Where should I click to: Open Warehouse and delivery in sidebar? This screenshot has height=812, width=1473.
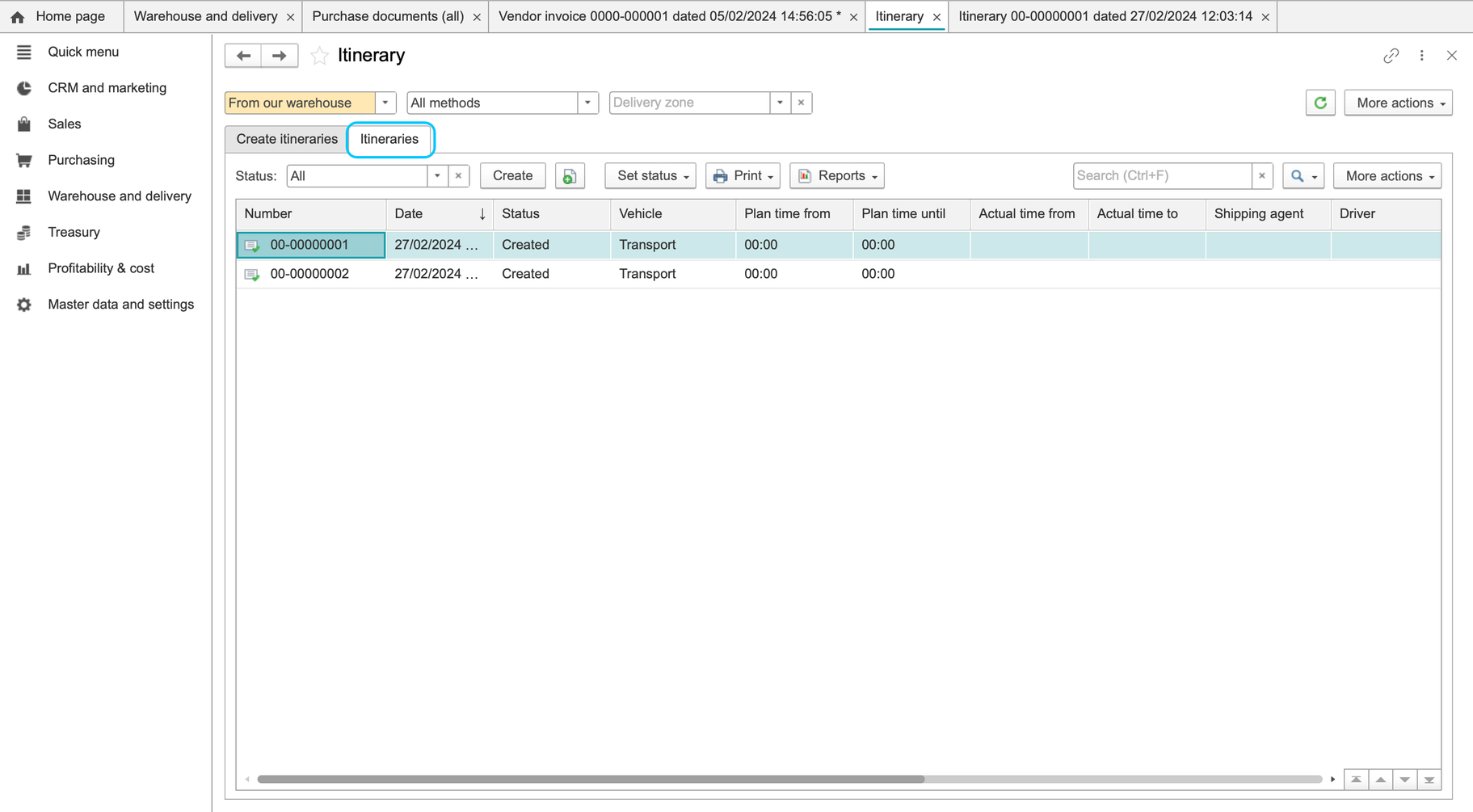pyautogui.click(x=120, y=196)
